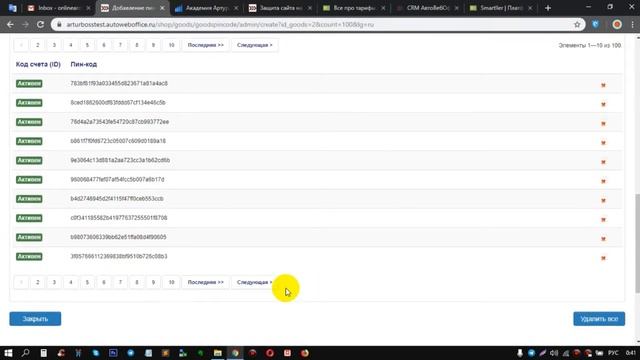
Task: Delete the pin-code row starting with 9600
Action: click(603, 181)
